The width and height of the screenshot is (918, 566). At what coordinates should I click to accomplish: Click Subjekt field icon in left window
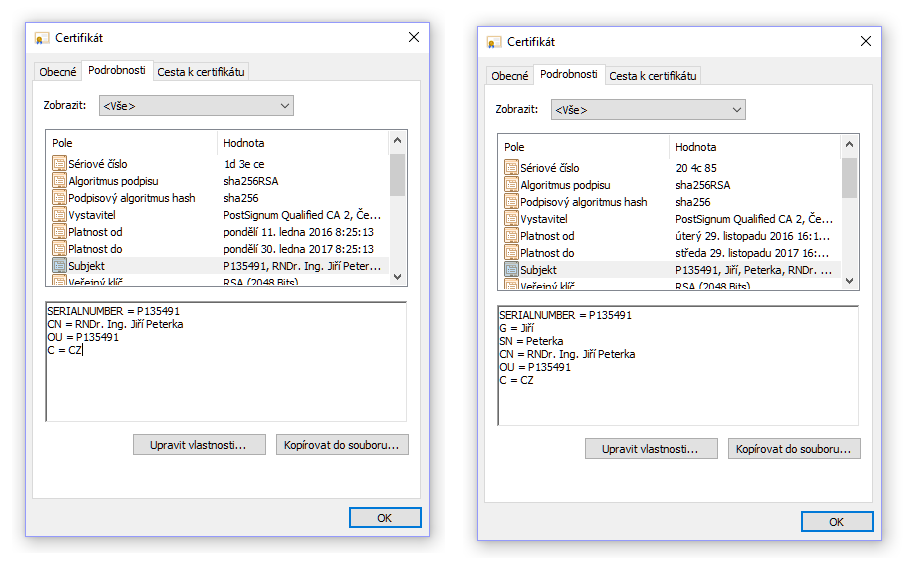coord(59,265)
